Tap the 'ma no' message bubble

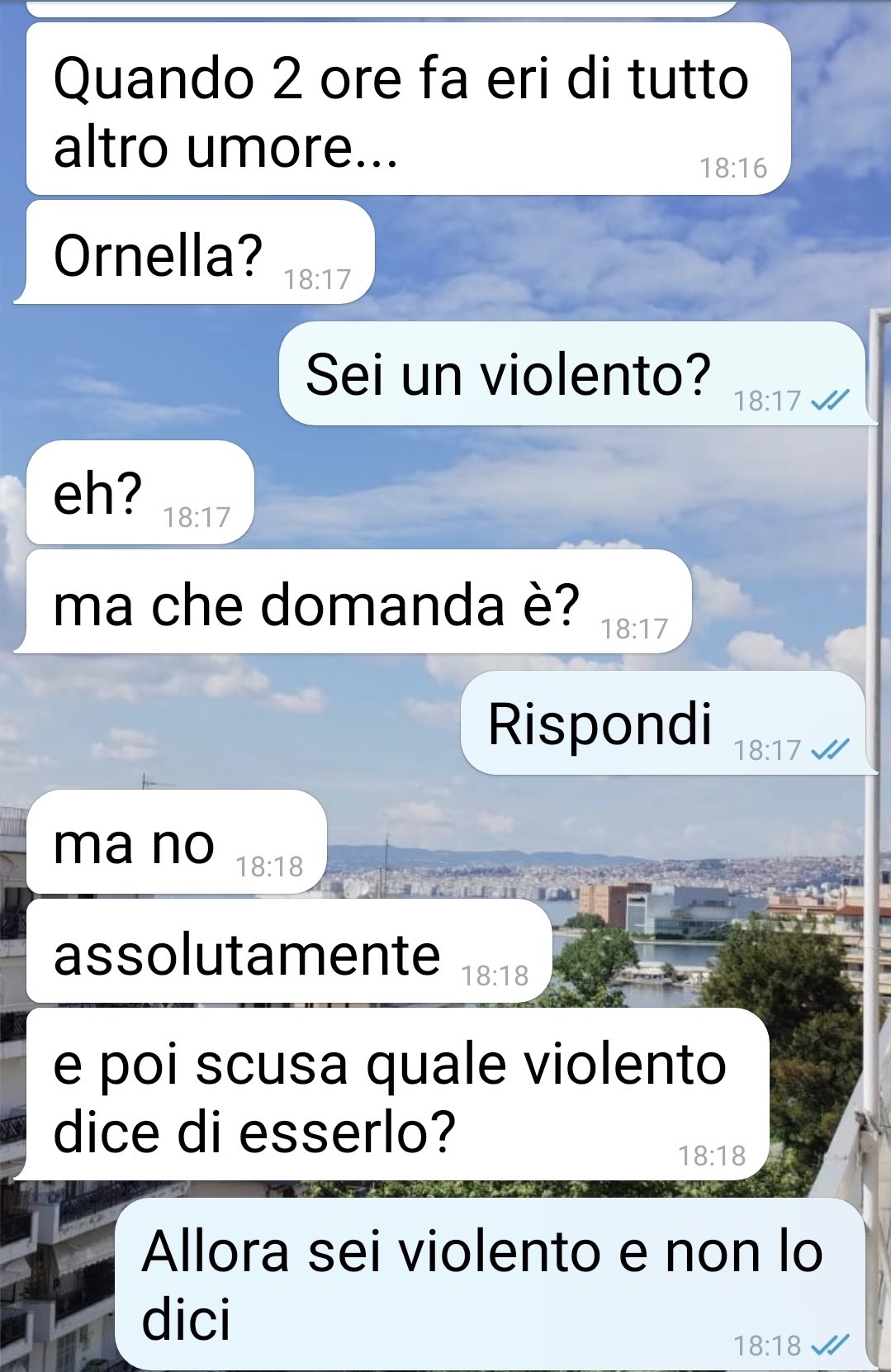[x=177, y=842]
